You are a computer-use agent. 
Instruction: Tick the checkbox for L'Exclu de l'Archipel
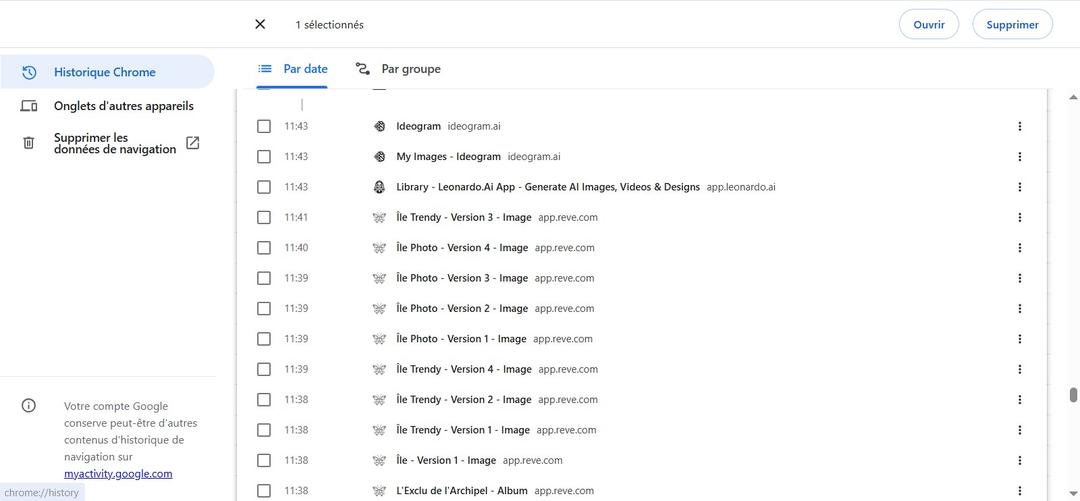264,490
